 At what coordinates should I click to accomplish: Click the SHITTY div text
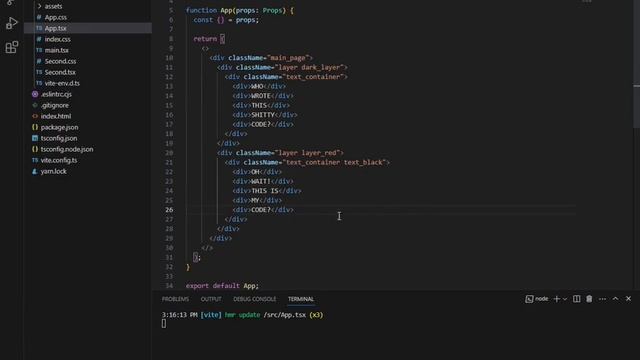(x=263, y=115)
